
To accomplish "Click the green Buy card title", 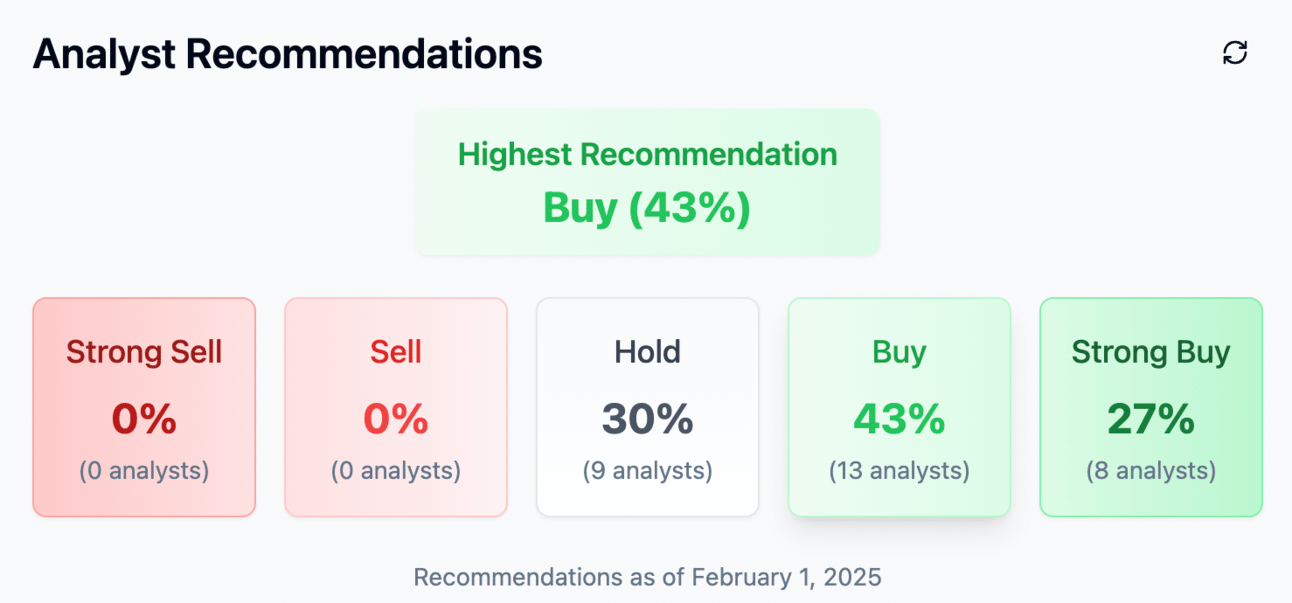I will click(x=899, y=352).
